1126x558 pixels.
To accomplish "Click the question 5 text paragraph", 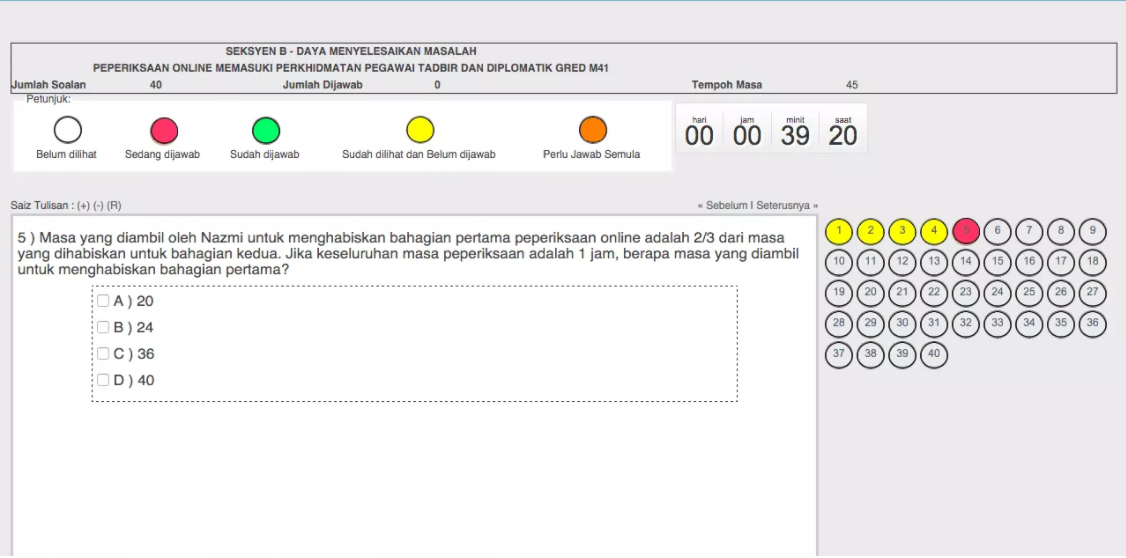I will 408,254.
